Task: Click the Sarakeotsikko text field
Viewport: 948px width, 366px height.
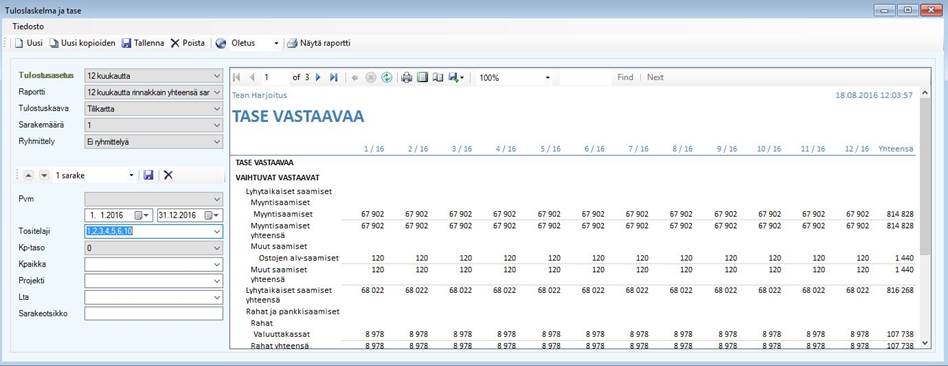Action: 154,314
